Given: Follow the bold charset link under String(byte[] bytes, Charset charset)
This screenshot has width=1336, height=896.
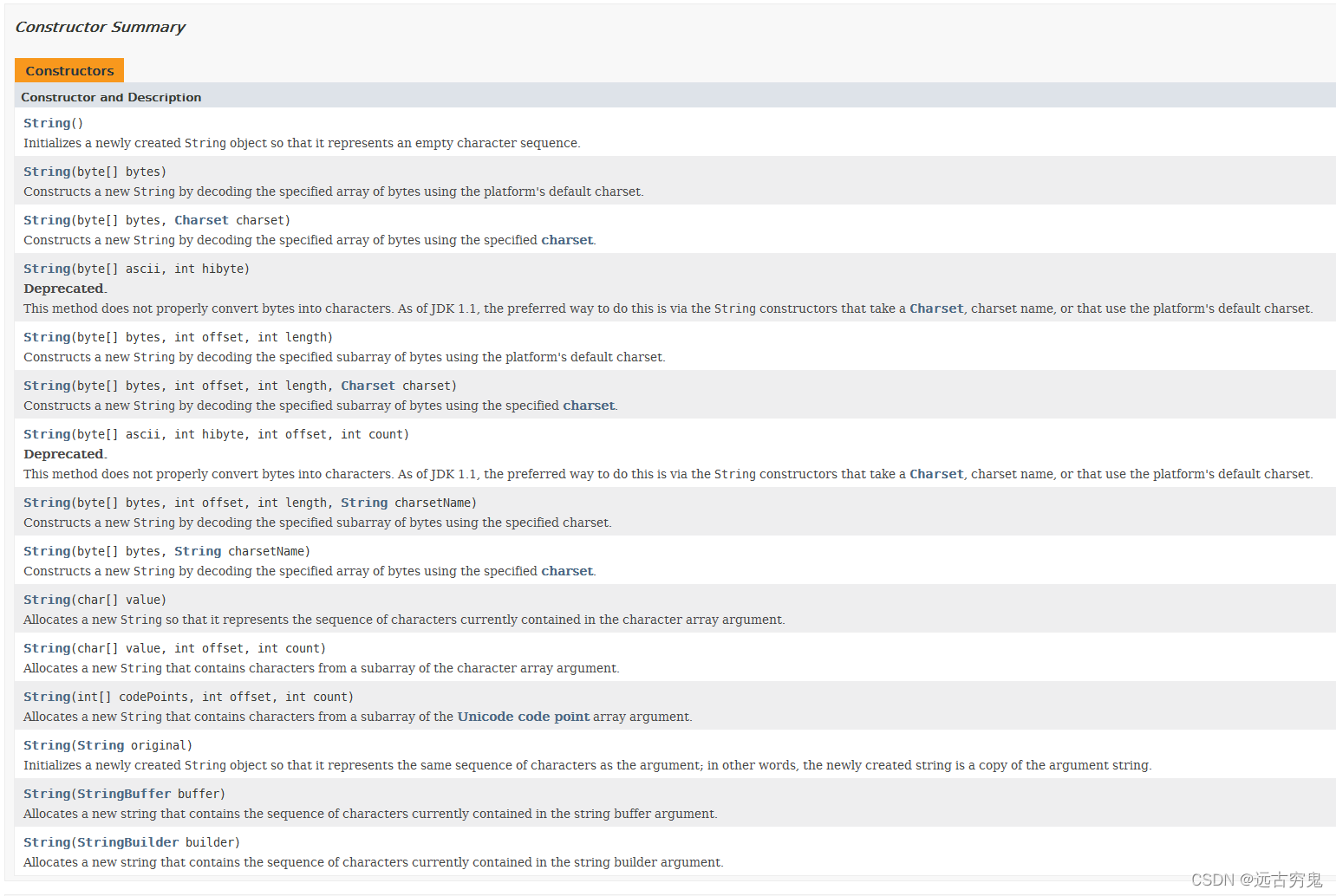Looking at the screenshot, I should (x=567, y=240).
